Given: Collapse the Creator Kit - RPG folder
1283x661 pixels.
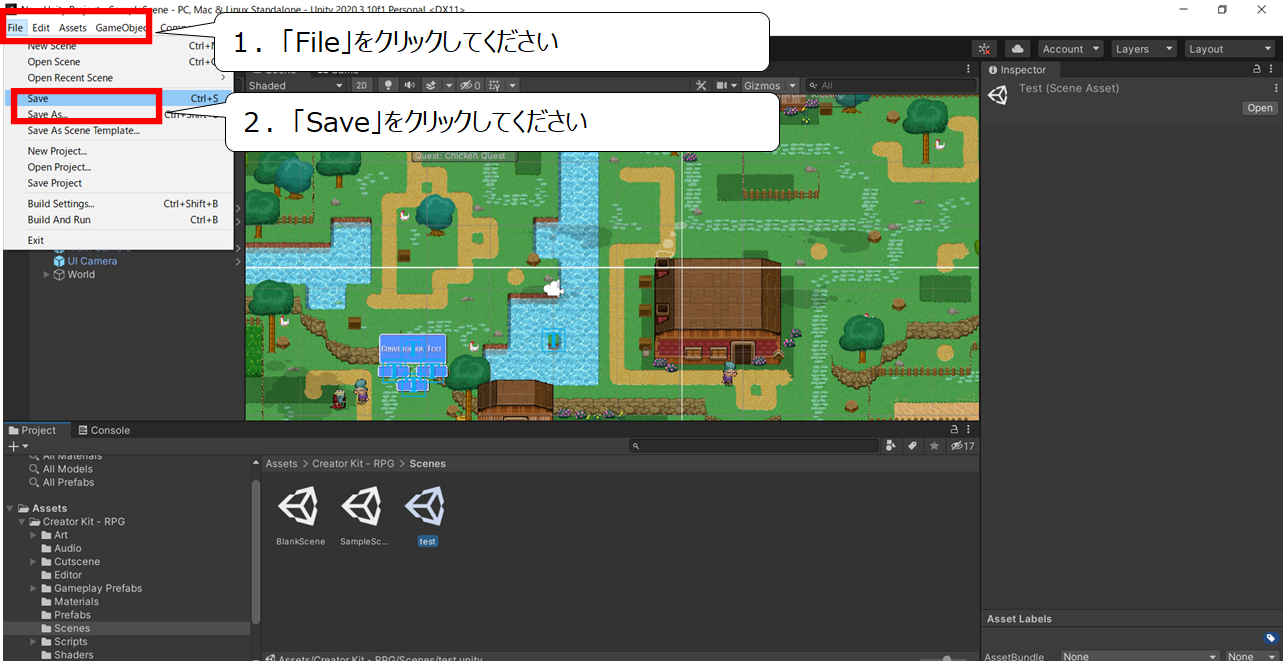Looking at the screenshot, I should pyautogui.click(x=21, y=522).
